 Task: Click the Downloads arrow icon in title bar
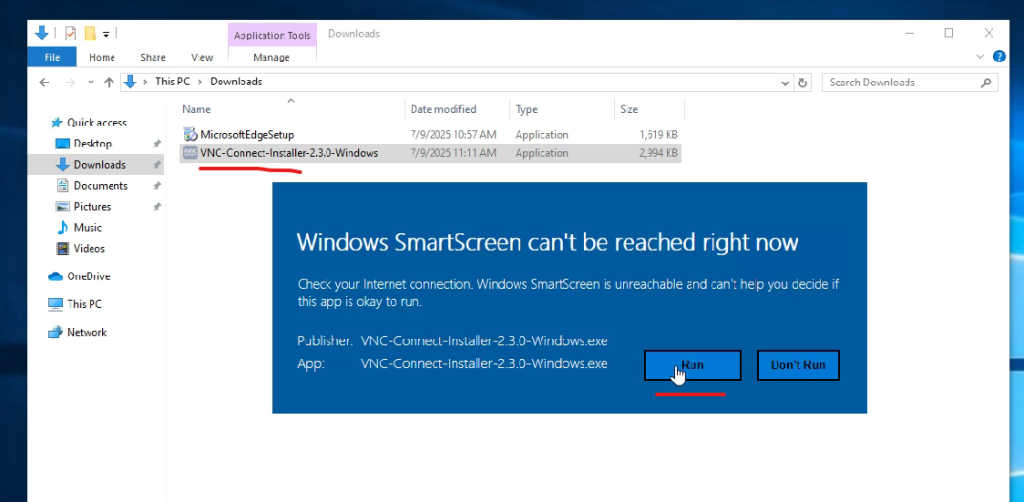tap(42, 33)
